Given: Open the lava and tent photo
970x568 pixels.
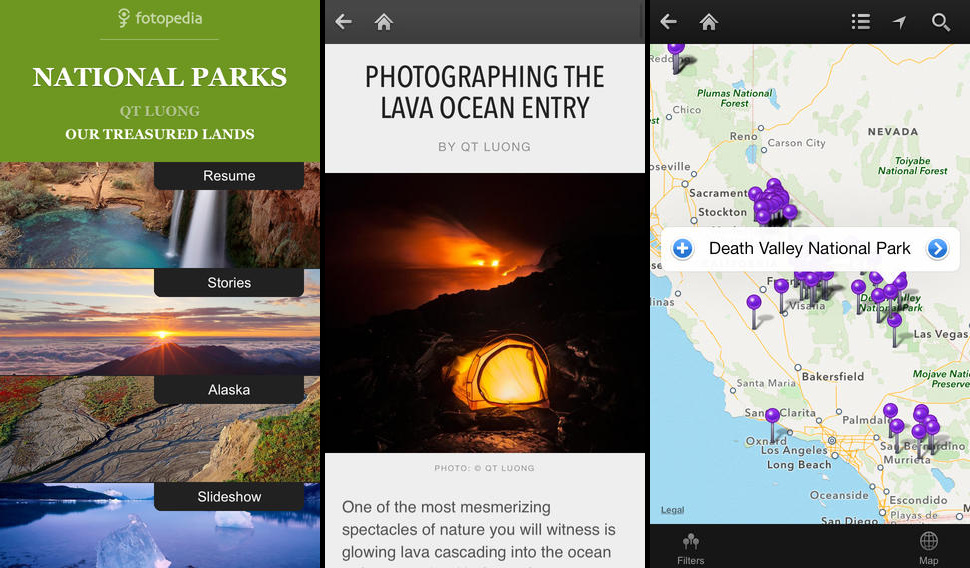Looking at the screenshot, I should click(x=484, y=312).
